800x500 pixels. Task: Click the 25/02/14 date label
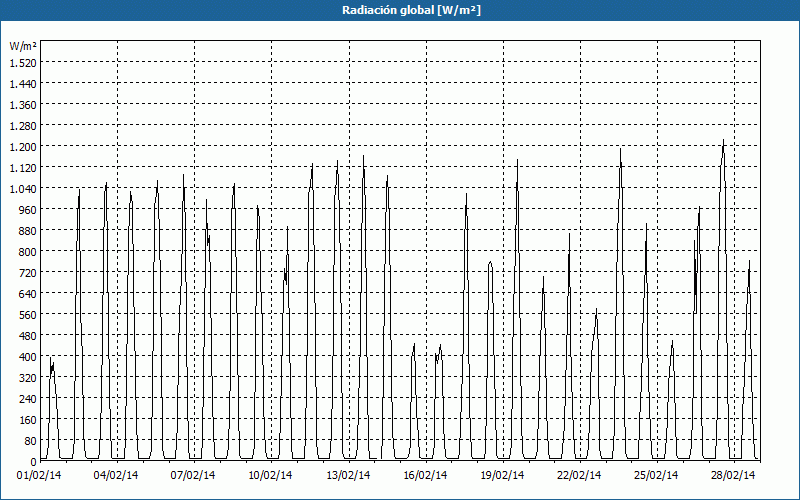[x=656, y=476]
